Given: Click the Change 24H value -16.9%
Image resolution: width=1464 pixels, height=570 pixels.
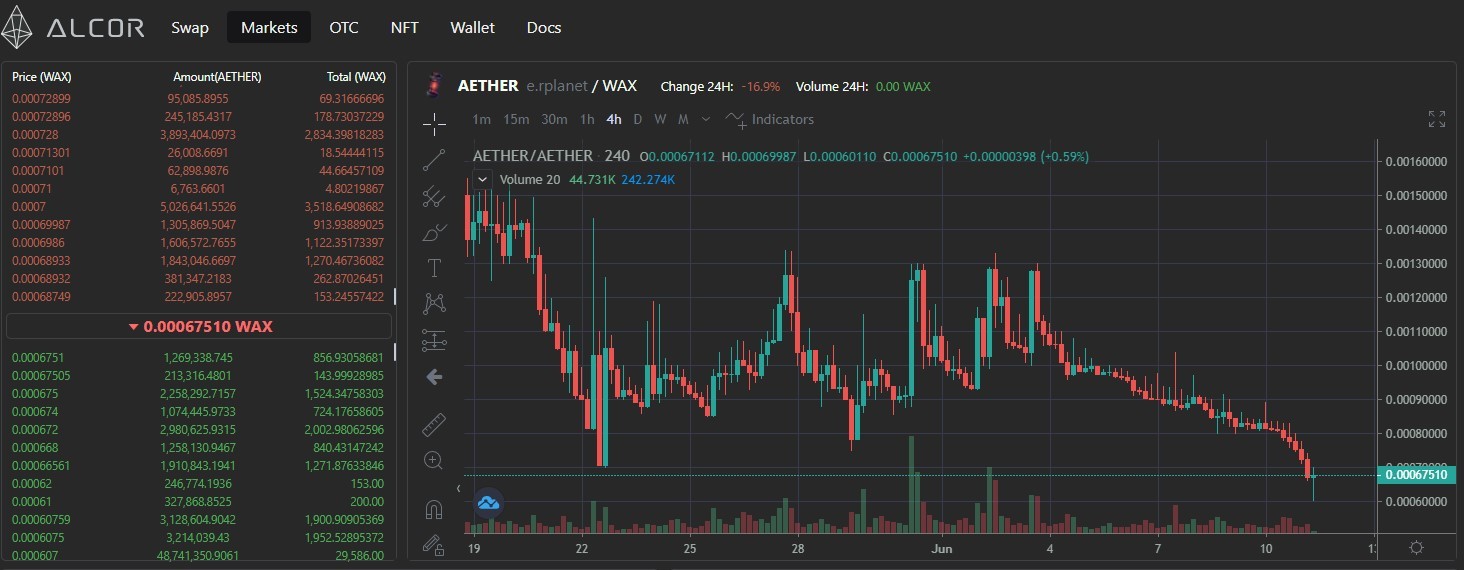Looking at the screenshot, I should pos(761,86).
